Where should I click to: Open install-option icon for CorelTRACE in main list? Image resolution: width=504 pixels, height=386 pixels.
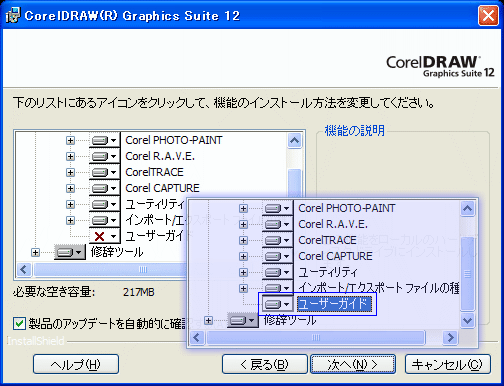(104, 172)
